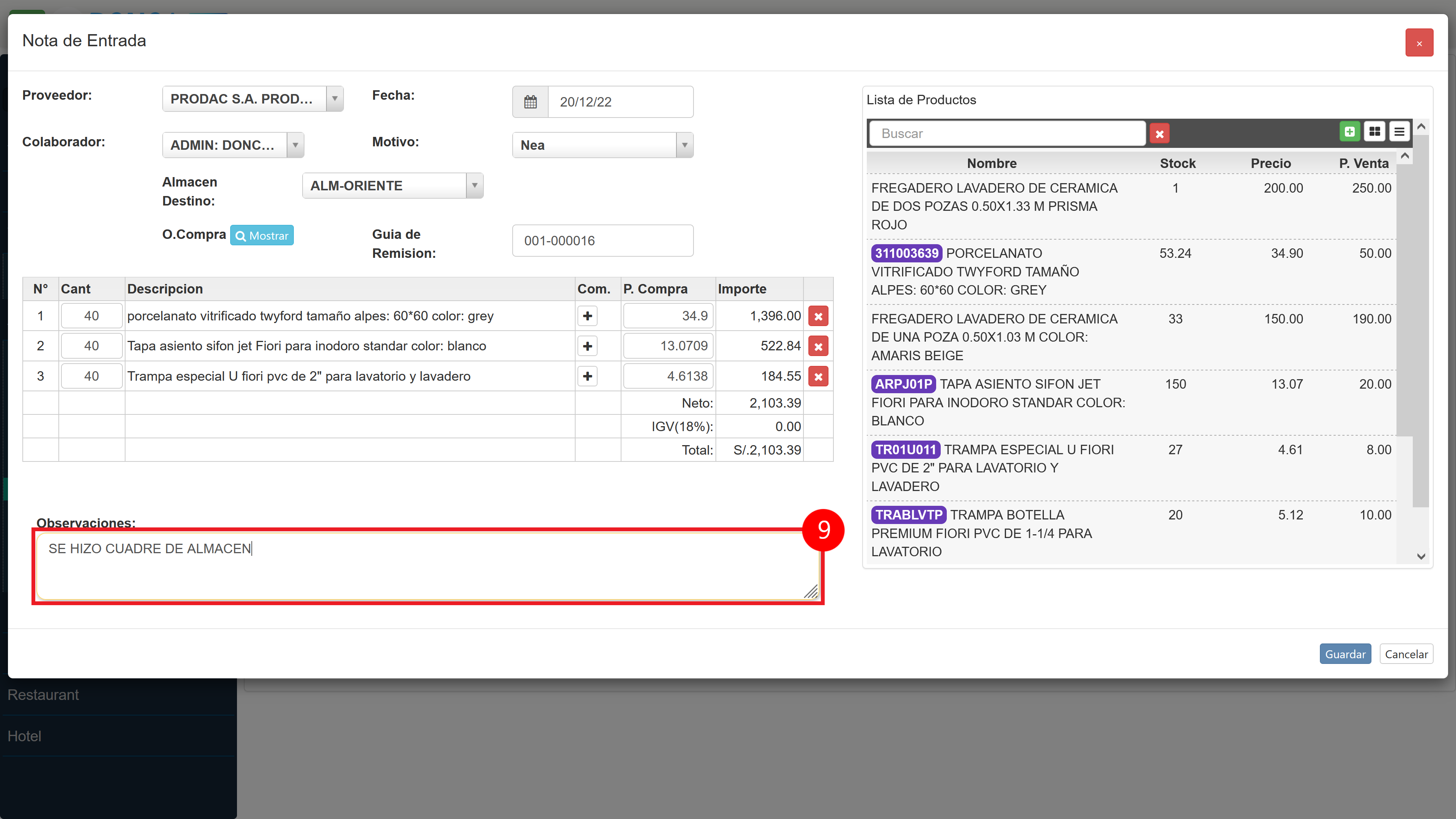
Task: Edit quantity of Trampa especial row
Action: pos(91,377)
